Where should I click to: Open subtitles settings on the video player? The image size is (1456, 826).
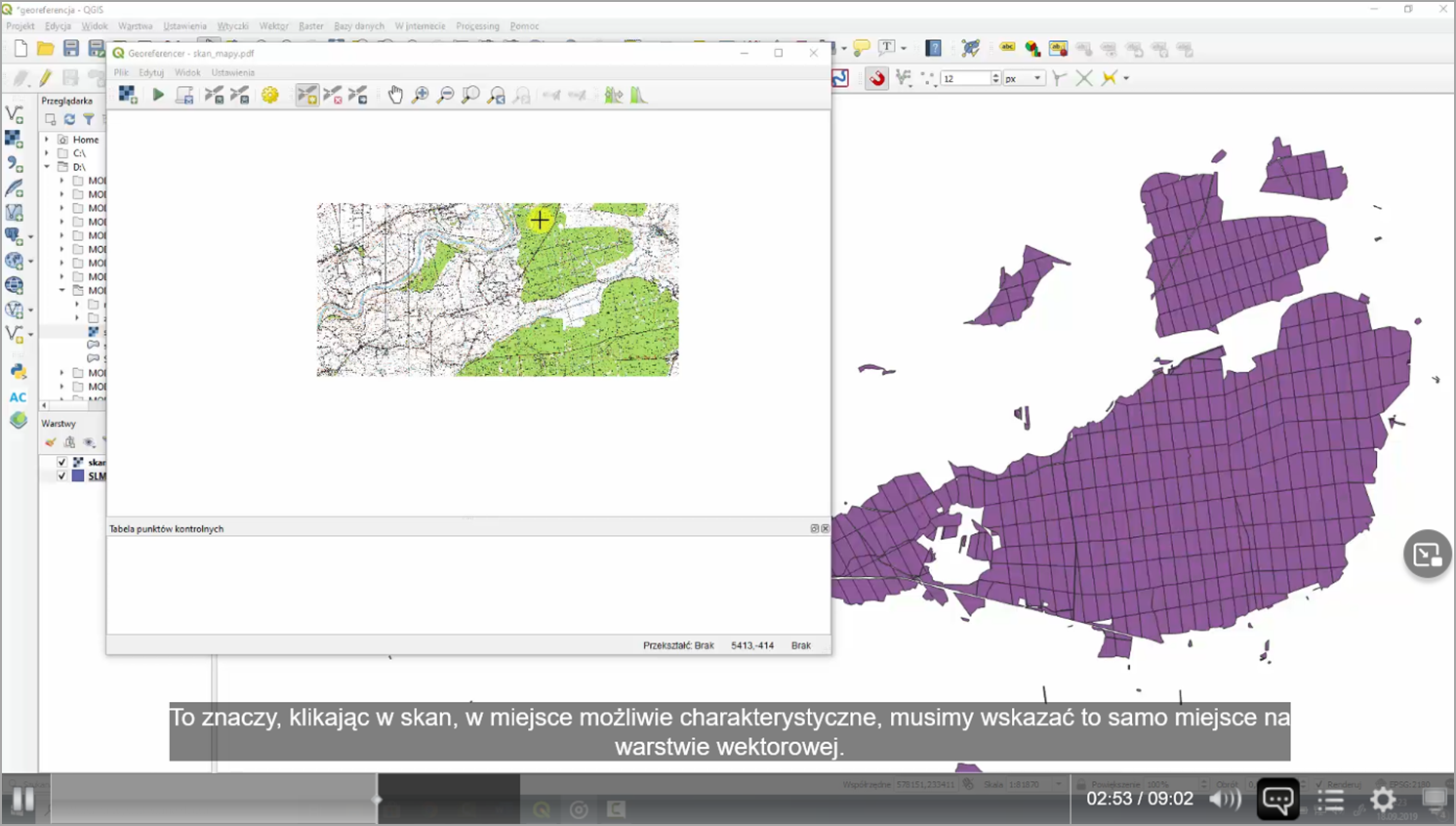coord(1278,799)
